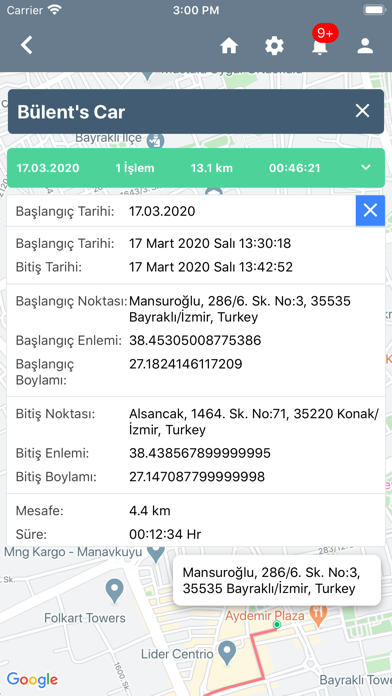Tap the Folkart Towers map pin

pos(115,591)
